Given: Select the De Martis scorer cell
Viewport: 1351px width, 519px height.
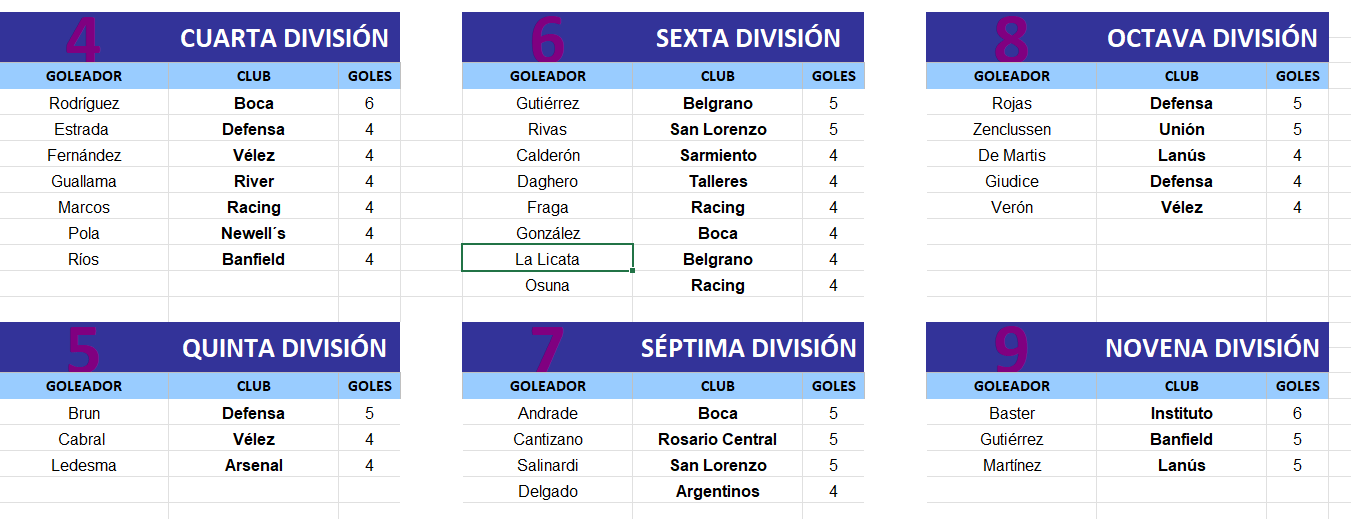Looking at the screenshot, I should (x=1012, y=155).
